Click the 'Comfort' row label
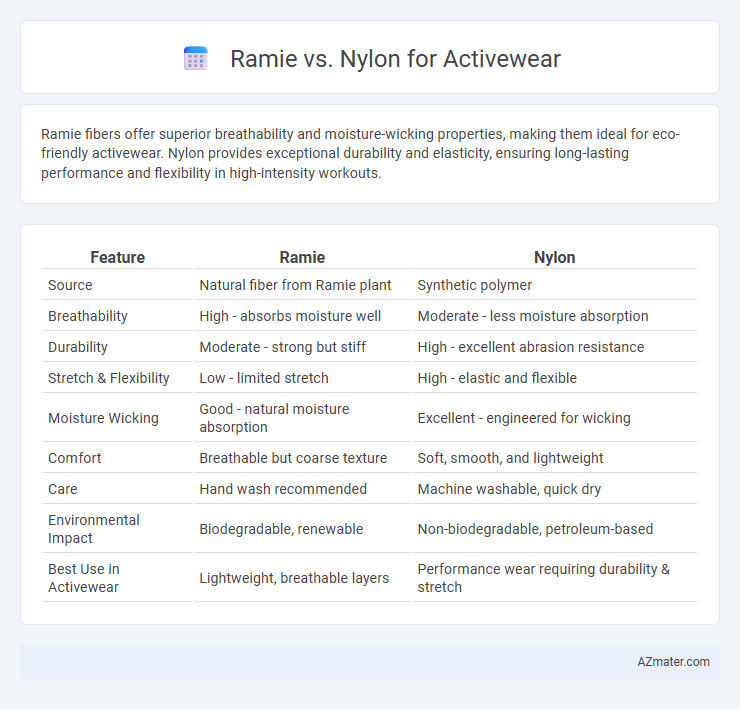 pos(75,458)
